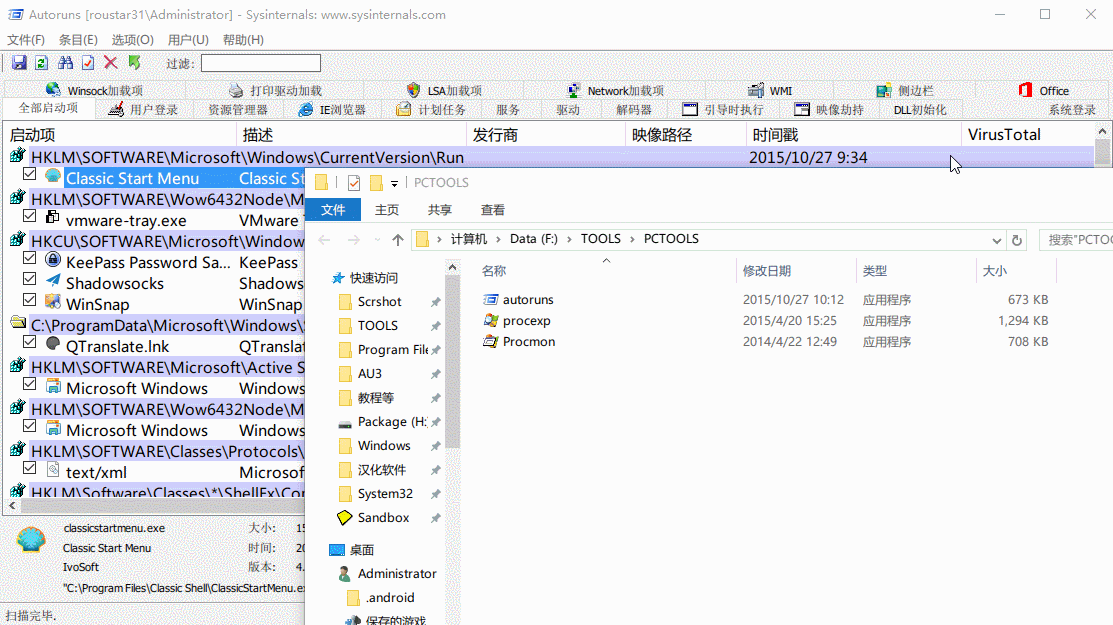Open the 条目(E) menu in Autoruns

[78, 40]
